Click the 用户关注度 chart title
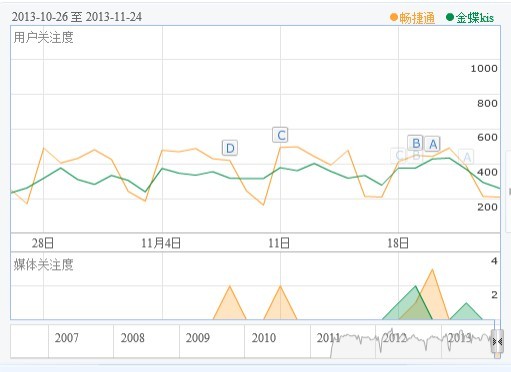Screen dimensions: 511x372 pos(43,37)
